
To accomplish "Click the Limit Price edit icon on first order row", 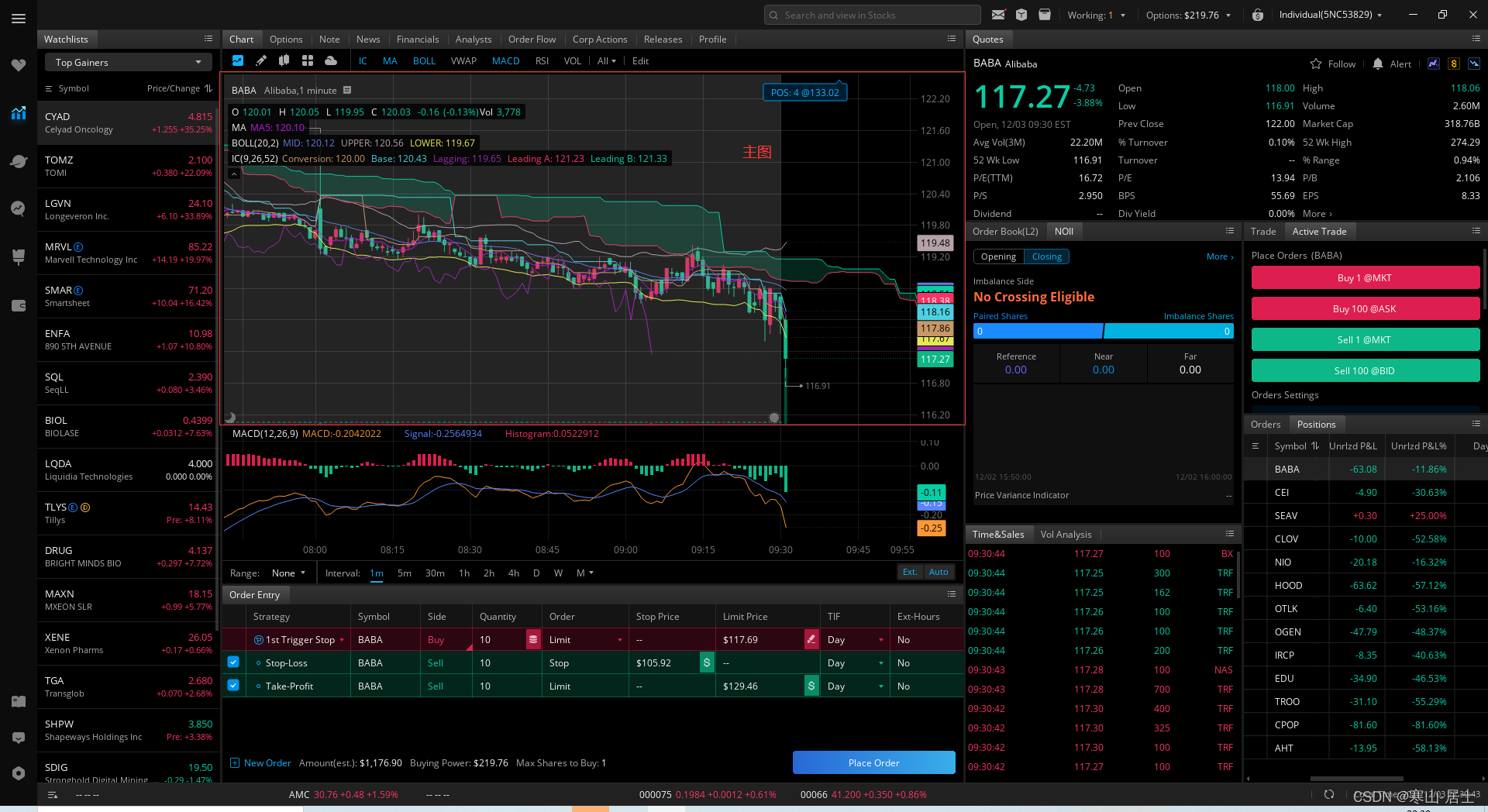I will coord(811,639).
